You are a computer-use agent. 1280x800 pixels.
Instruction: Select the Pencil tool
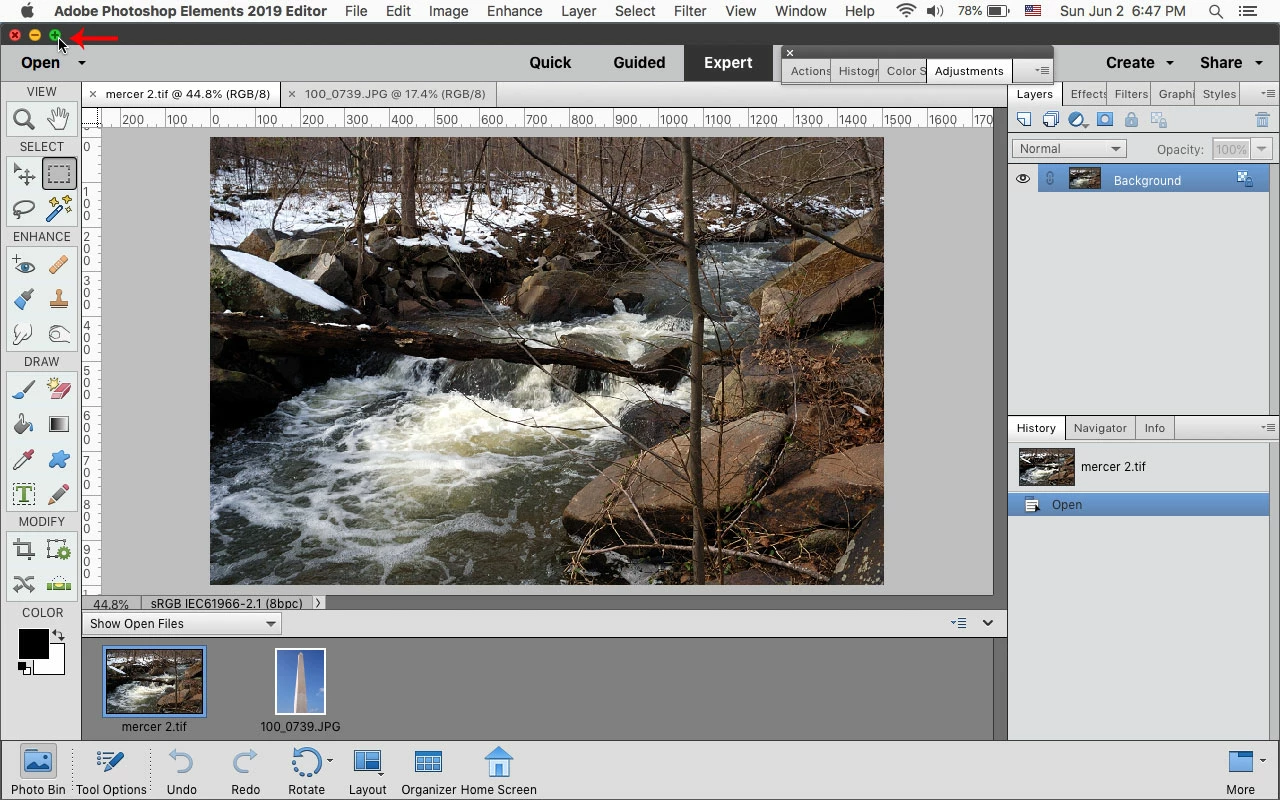59,494
